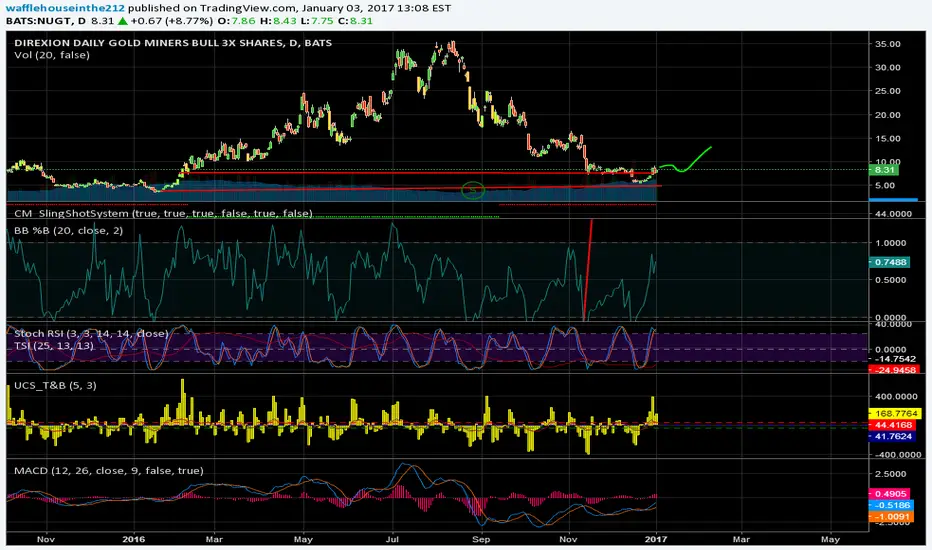Click the Sep time axis label
The width and height of the screenshot is (932, 550).
tap(480, 539)
